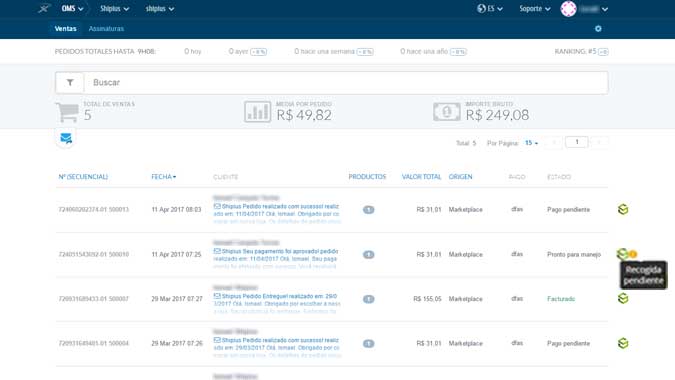
Task: Sort by Productos column header
Action: [x=367, y=177]
